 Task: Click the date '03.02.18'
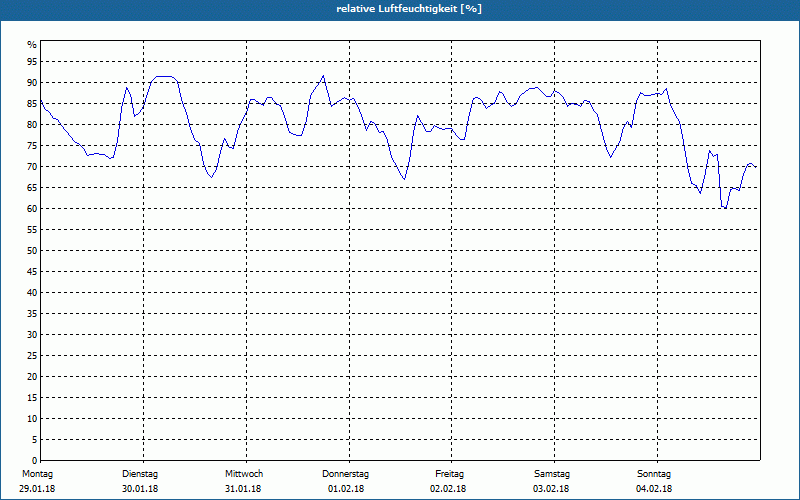[551, 489]
